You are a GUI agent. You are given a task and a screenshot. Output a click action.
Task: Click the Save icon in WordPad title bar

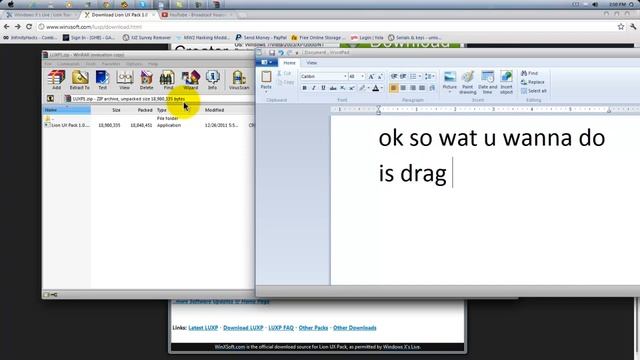pos(272,53)
